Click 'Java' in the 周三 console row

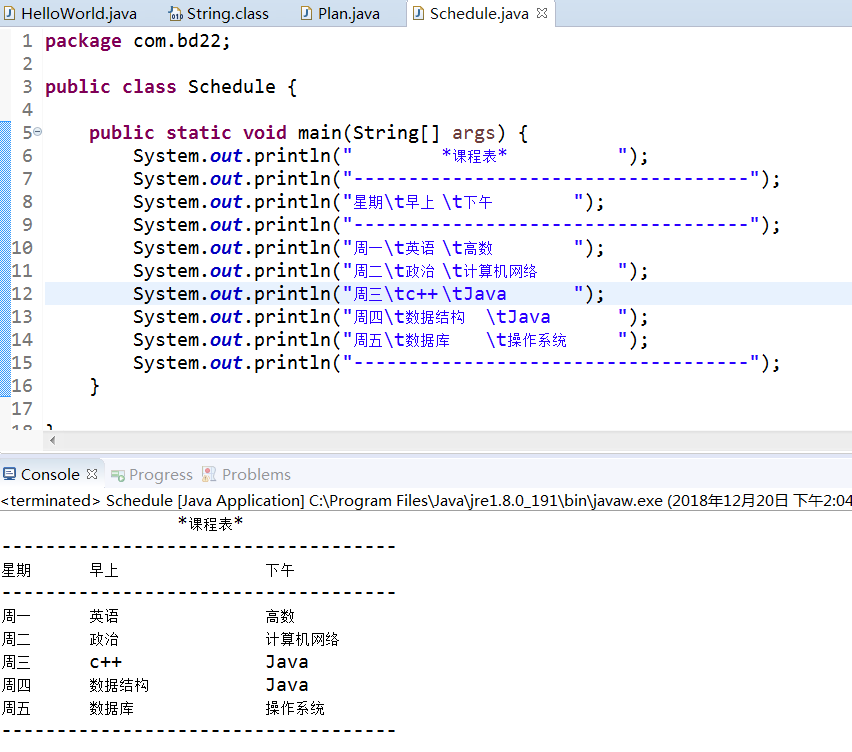[x=287, y=662]
